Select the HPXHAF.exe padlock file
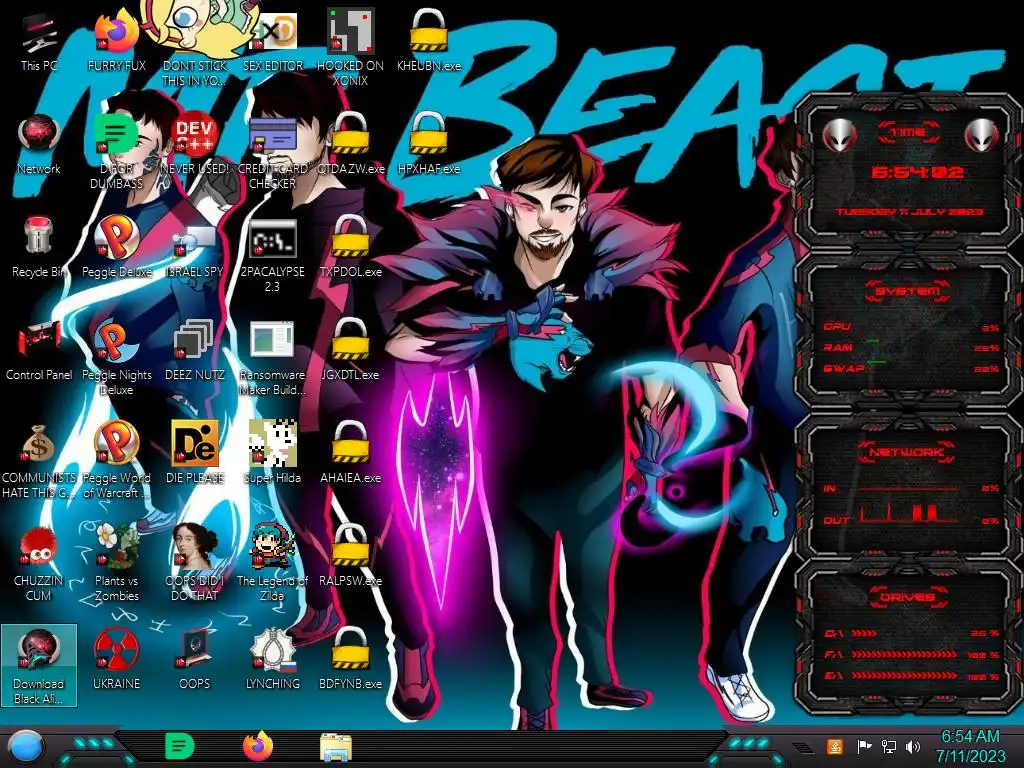This screenshot has width=1024, height=768. point(428,144)
